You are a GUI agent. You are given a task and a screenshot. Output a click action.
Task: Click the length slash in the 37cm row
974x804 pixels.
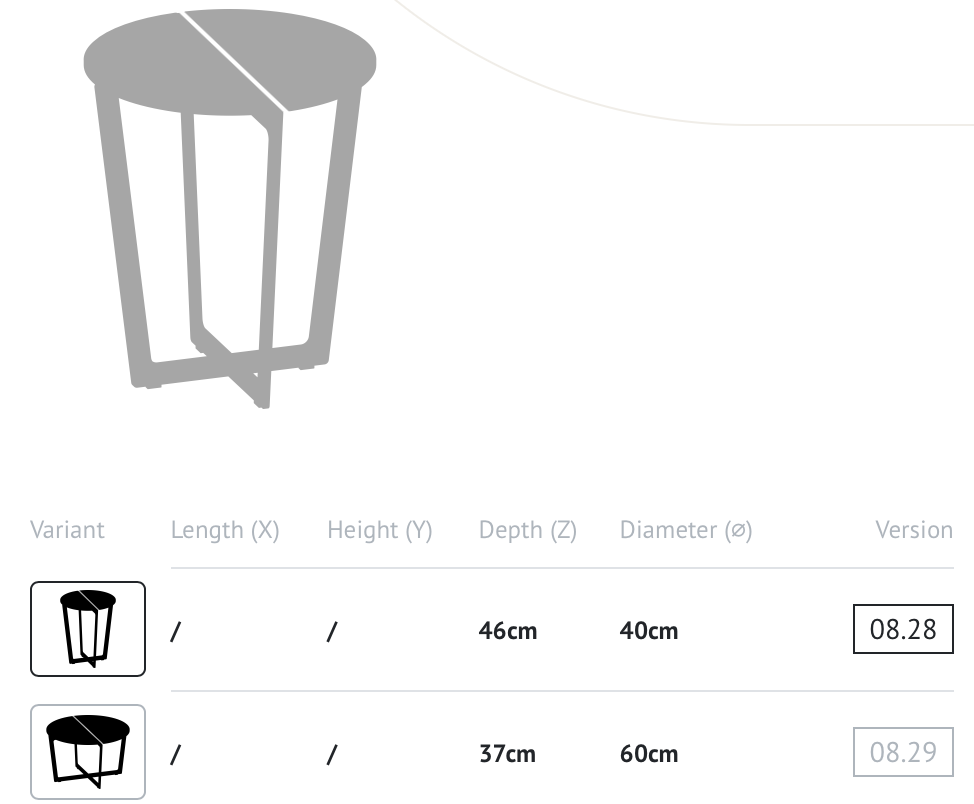176,755
